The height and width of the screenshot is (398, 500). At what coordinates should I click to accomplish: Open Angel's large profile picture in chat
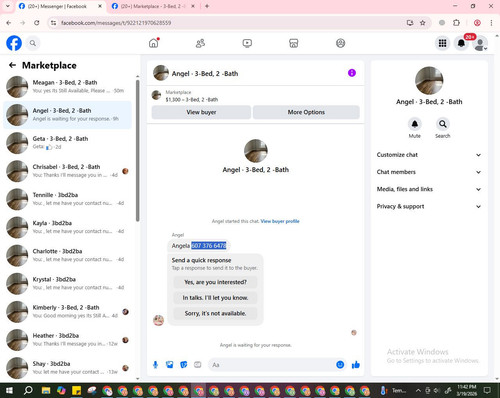point(256,151)
